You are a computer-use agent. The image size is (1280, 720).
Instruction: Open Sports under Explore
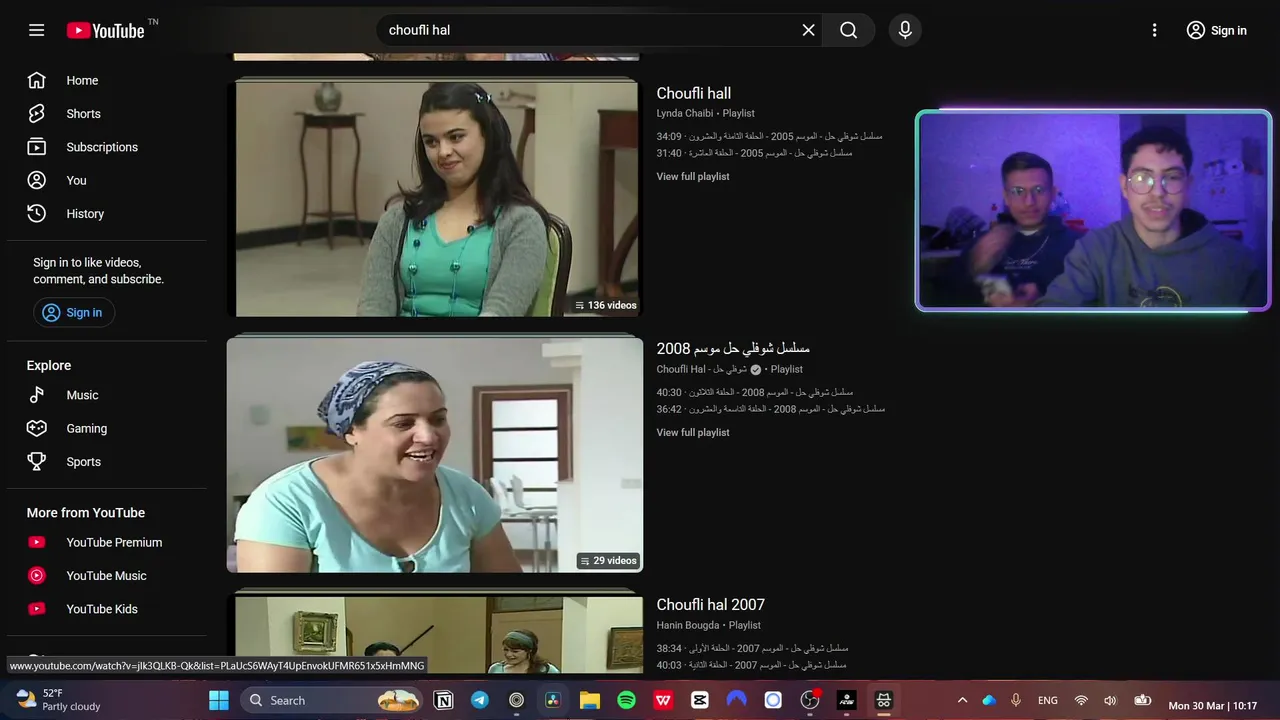[x=107, y=461]
